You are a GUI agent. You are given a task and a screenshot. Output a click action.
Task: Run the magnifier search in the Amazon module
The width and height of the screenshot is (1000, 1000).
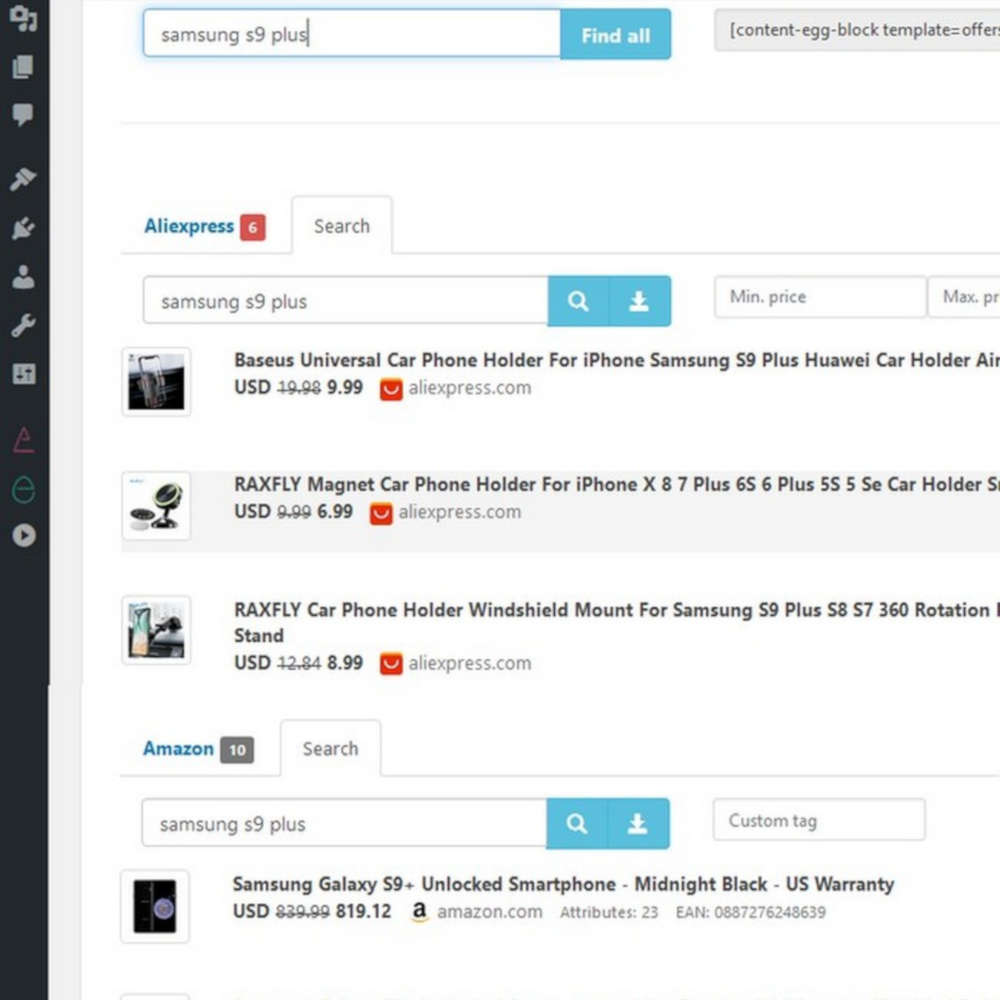[x=577, y=824]
